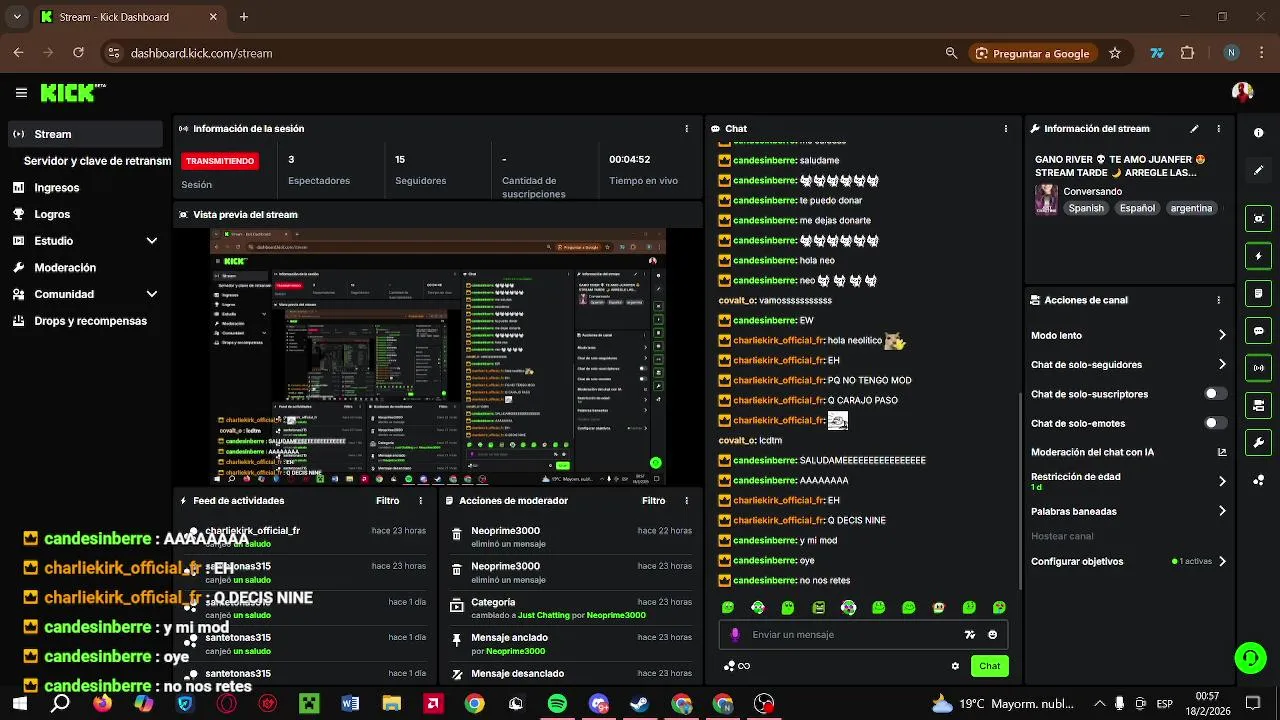Viewport: 1280px width, 720px height.
Task: Pick the monkey emote in emote row
Action: coord(939,607)
